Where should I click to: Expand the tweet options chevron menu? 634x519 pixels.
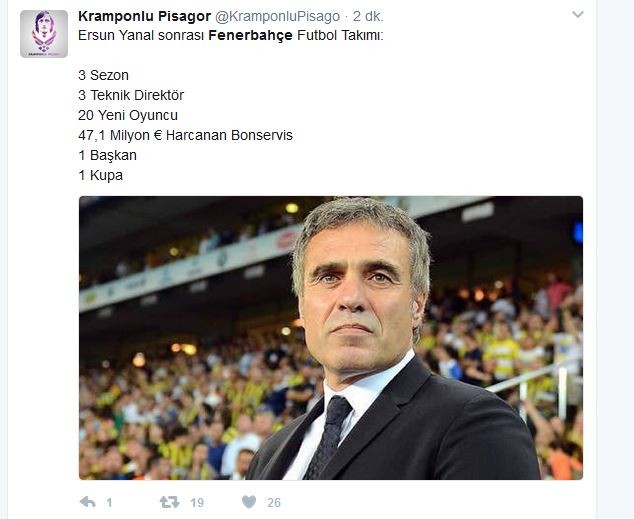[578, 16]
